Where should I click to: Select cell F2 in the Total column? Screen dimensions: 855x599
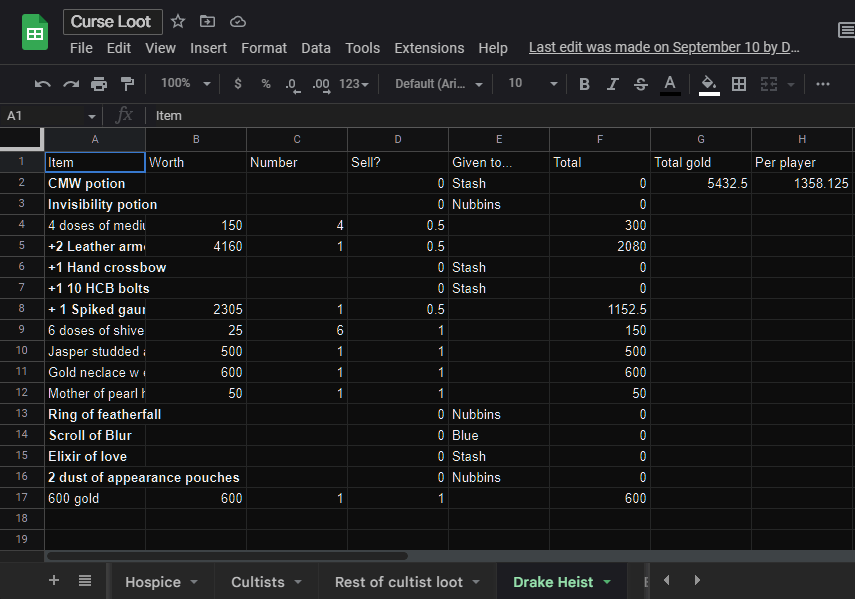[600, 182]
